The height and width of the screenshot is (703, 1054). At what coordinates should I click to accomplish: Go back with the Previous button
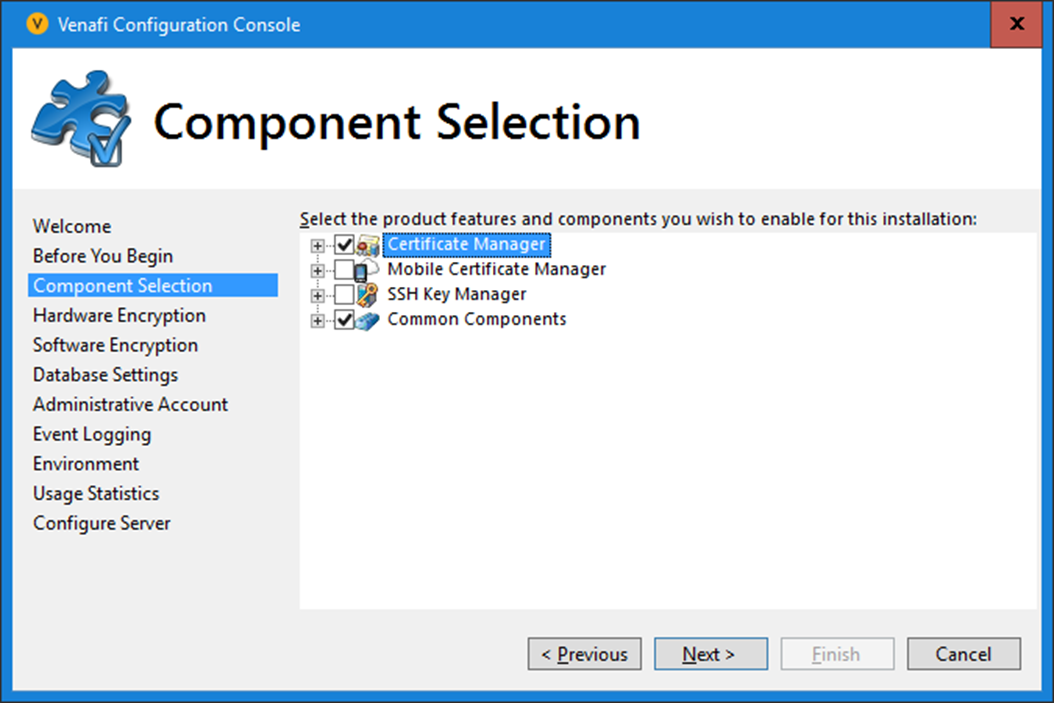tap(584, 655)
